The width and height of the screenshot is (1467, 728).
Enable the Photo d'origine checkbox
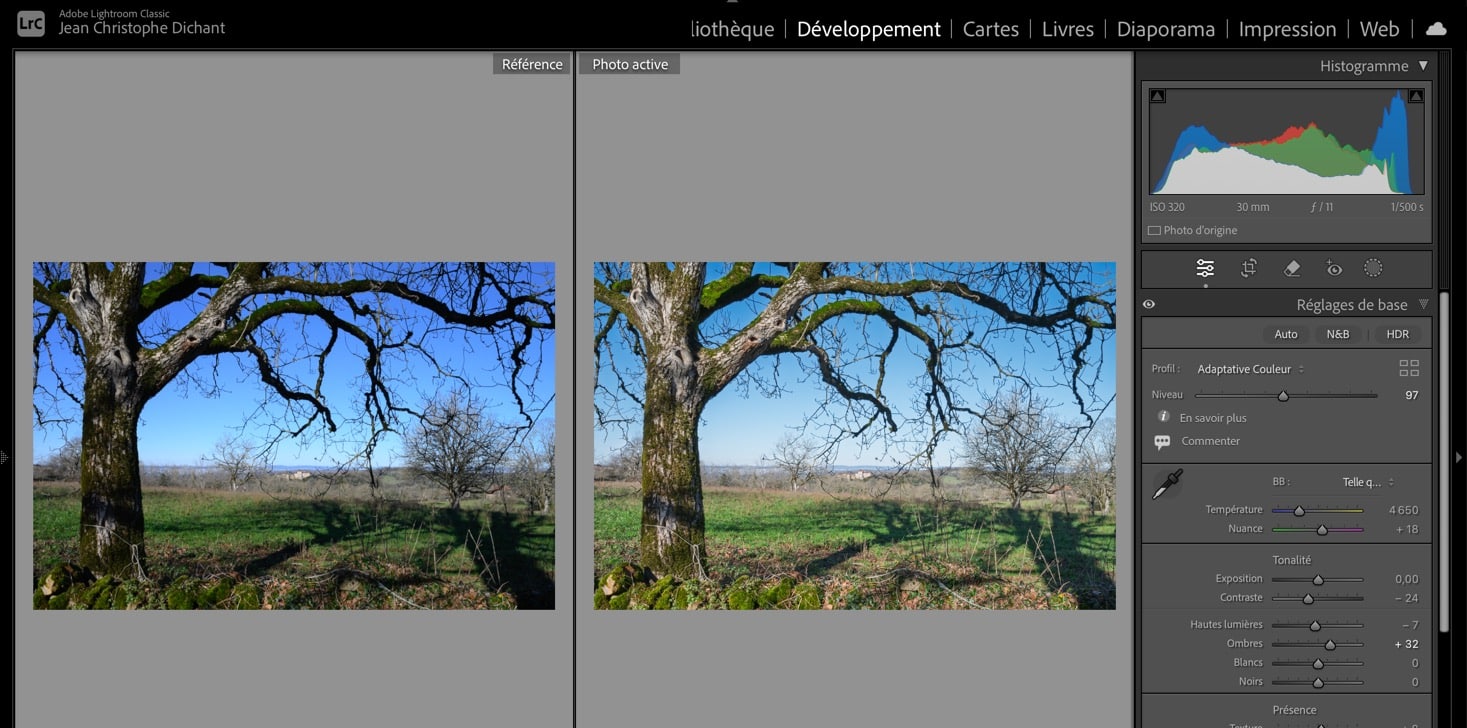coord(1154,230)
